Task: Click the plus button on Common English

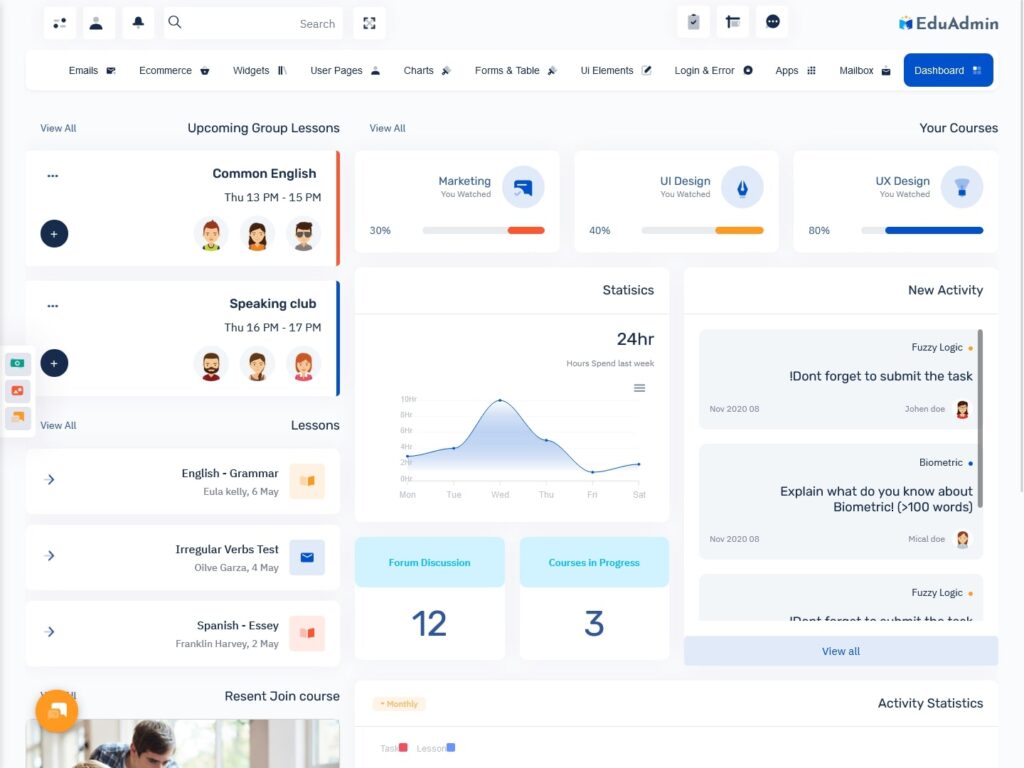Action: click(x=54, y=234)
